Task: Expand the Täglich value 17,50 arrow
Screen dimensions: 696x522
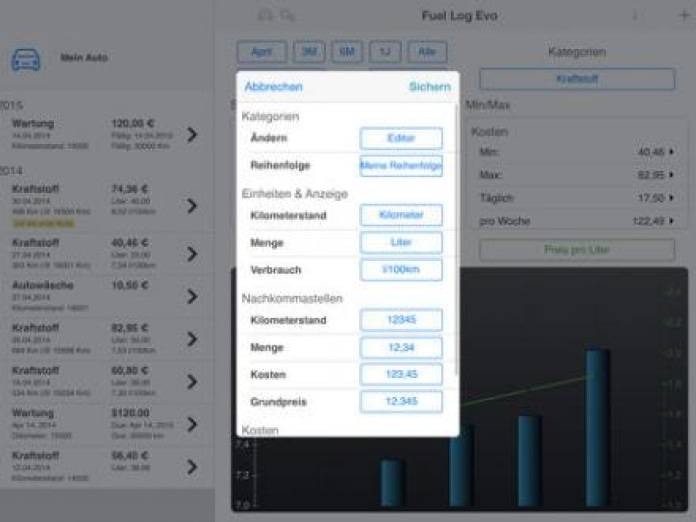Action: [672, 198]
